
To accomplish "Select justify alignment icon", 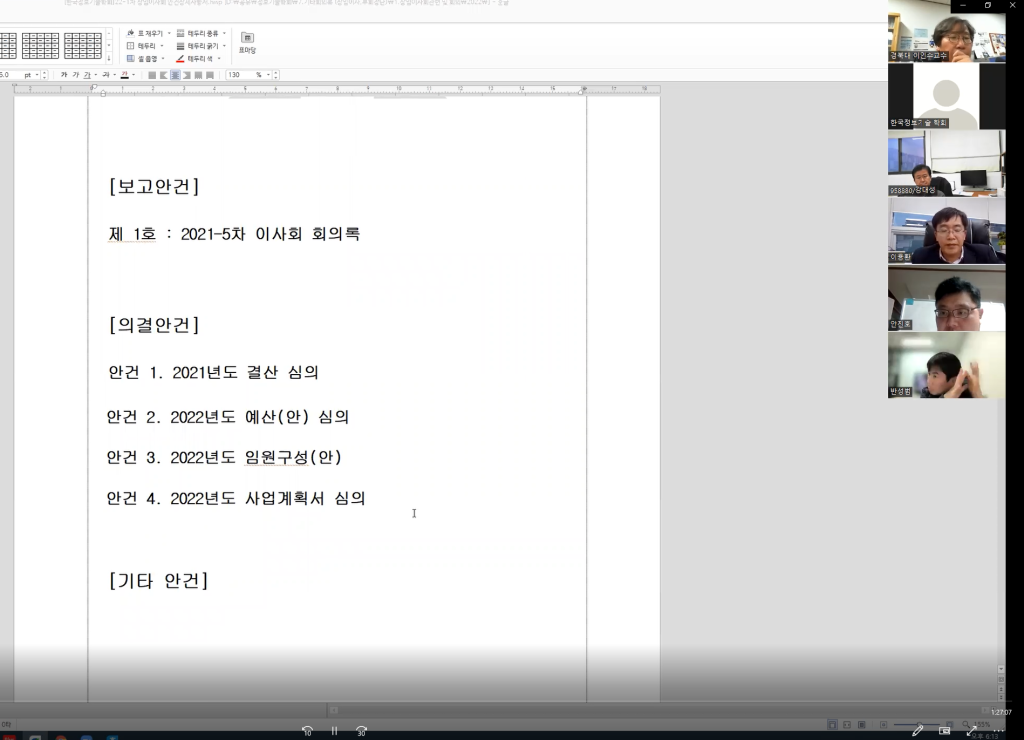I will [x=152, y=75].
